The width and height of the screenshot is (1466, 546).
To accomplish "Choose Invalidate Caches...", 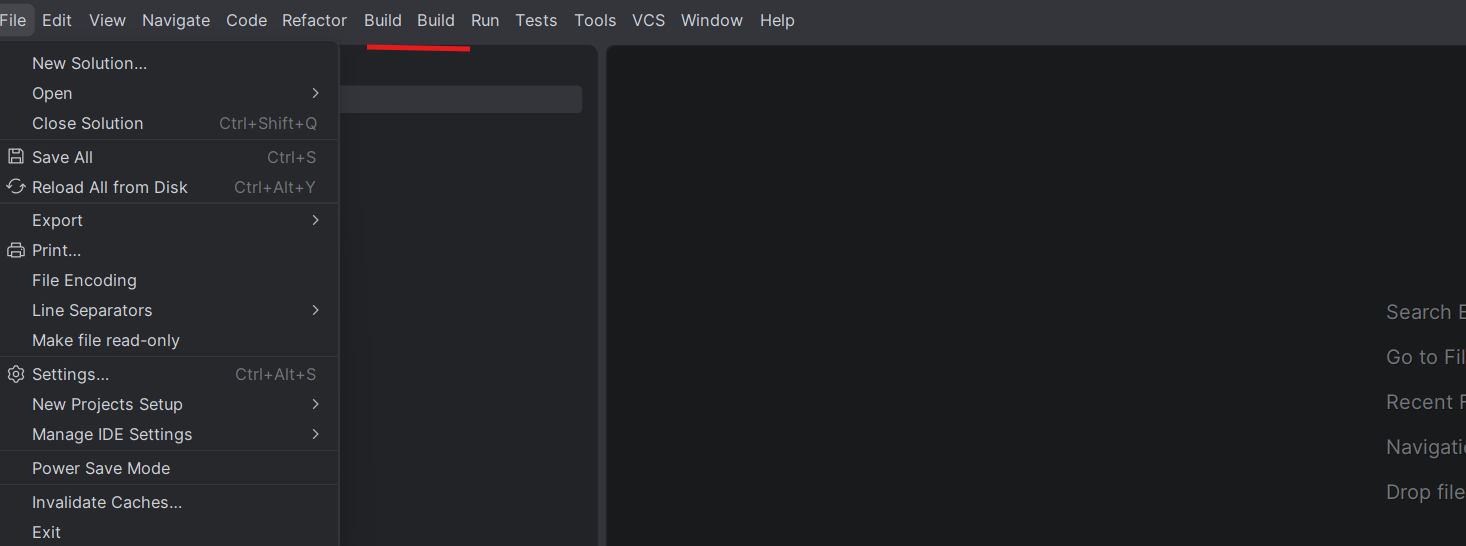I will [169, 502].
